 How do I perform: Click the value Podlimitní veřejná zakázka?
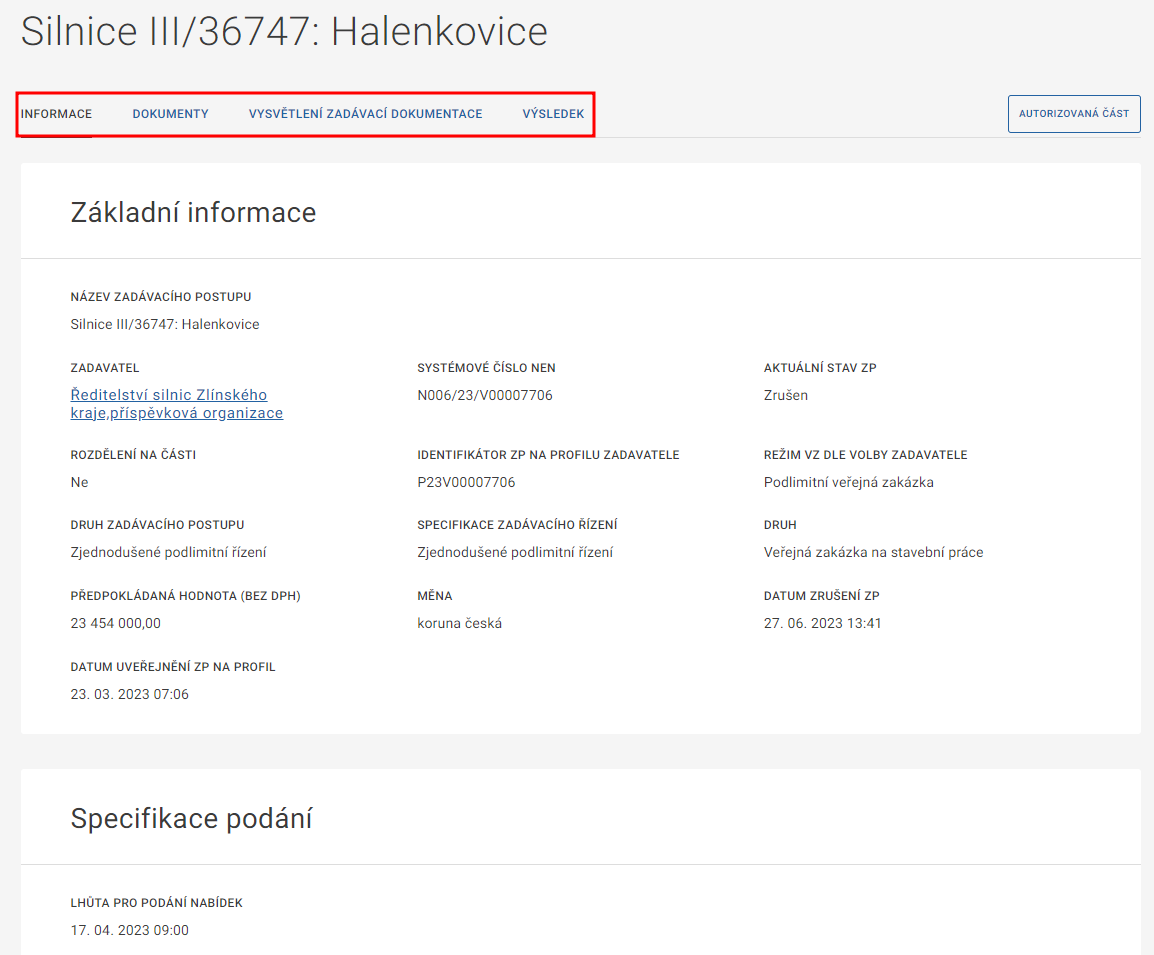coord(848,482)
